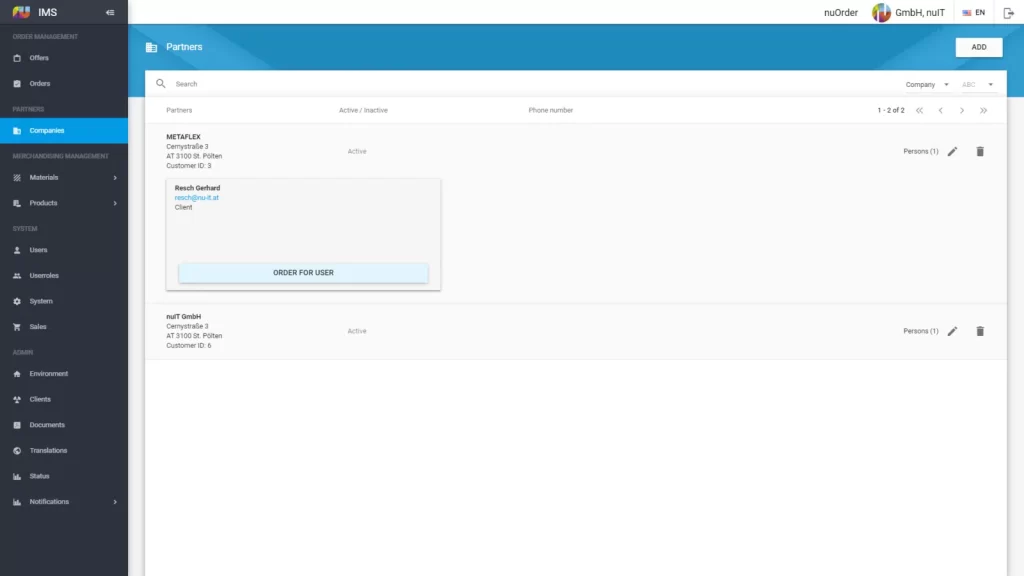
Task: Click the logout icon in top bar
Action: 1008,13
